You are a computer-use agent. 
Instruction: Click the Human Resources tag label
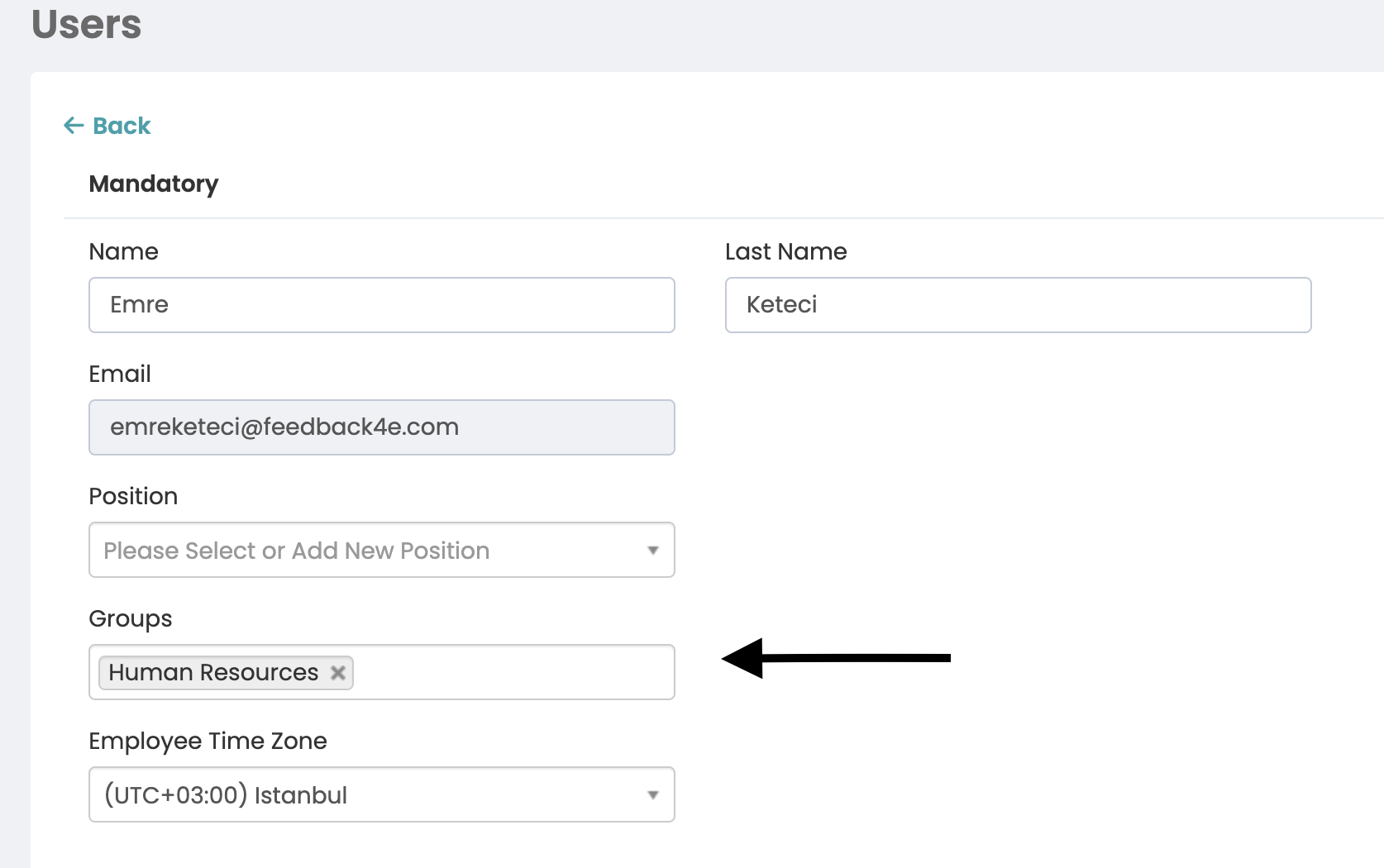[213, 673]
